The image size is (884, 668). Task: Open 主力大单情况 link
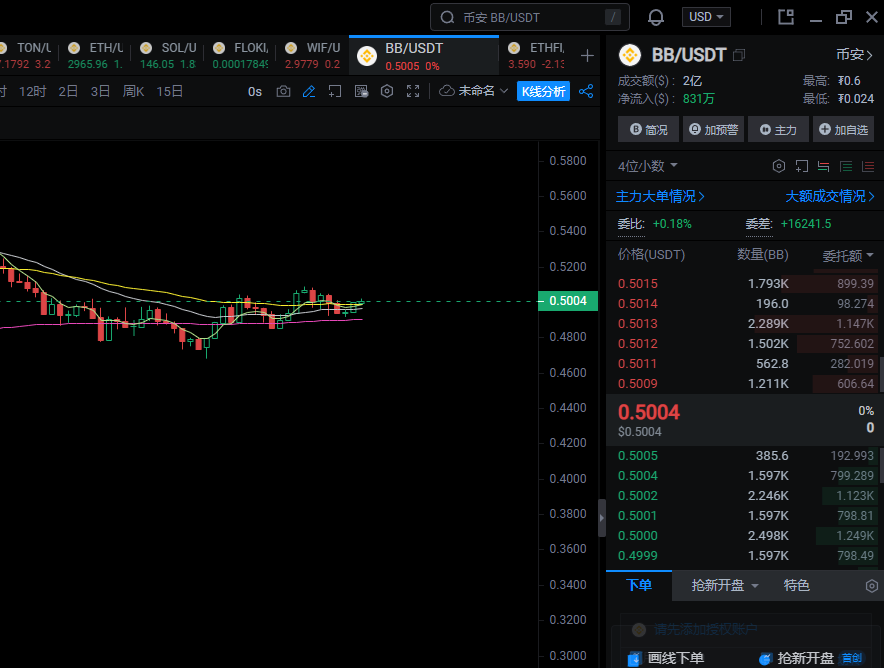coord(660,196)
